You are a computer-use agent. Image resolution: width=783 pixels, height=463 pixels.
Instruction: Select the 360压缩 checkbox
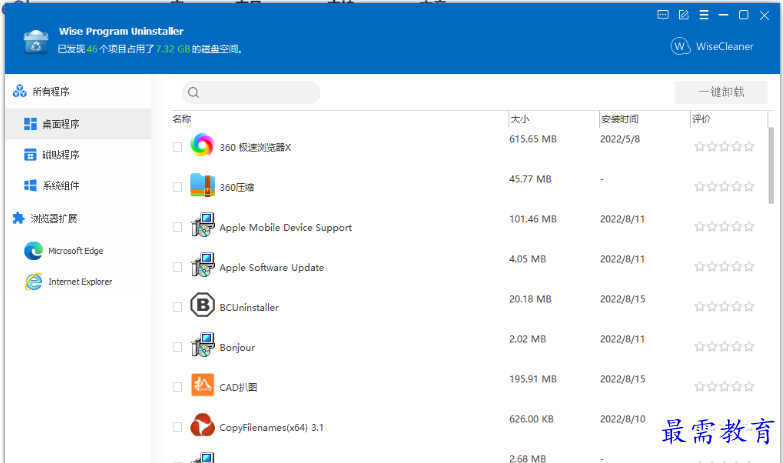177,187
